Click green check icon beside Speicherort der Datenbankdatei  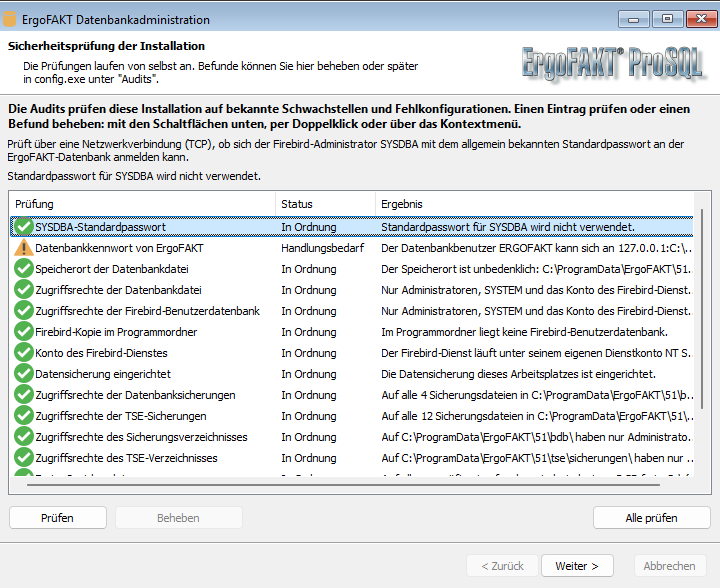point(23,269)
